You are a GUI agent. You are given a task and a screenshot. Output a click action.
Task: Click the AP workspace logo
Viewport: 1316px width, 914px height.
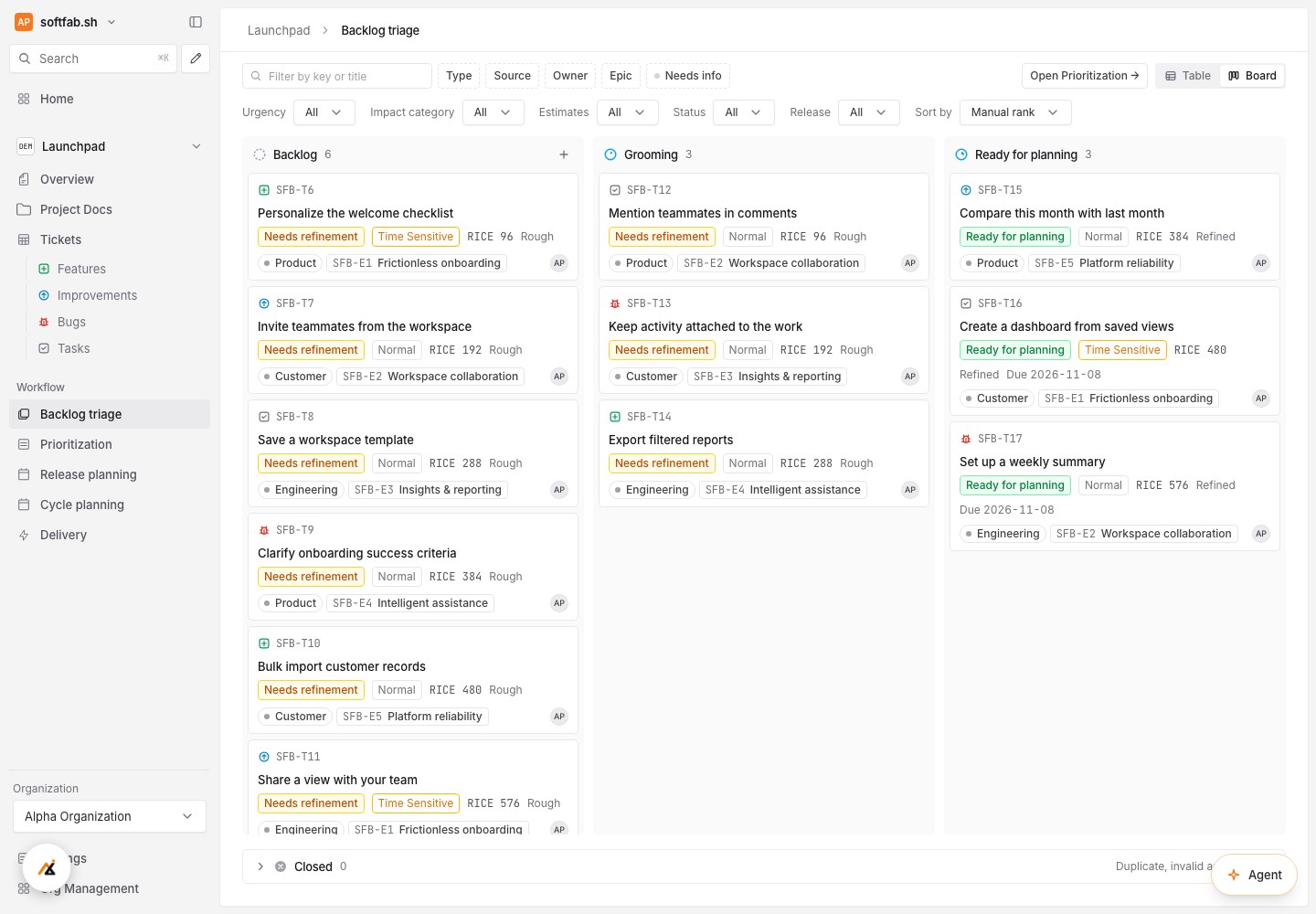click(x=24, y=22)
